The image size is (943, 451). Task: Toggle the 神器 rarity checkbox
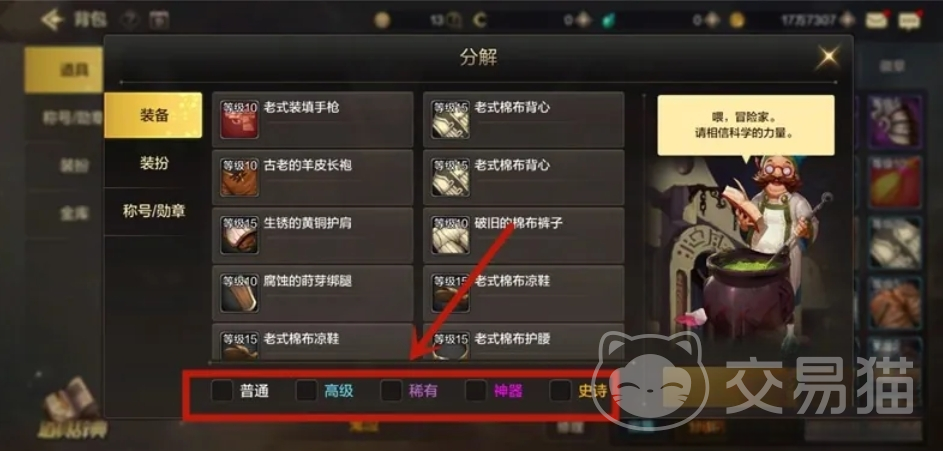[476, 391]
